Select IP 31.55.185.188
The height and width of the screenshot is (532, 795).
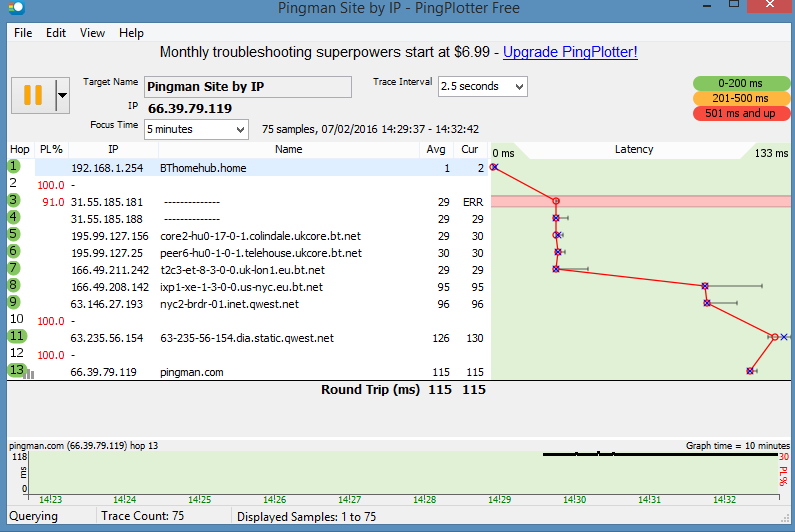tap(107, 219)
